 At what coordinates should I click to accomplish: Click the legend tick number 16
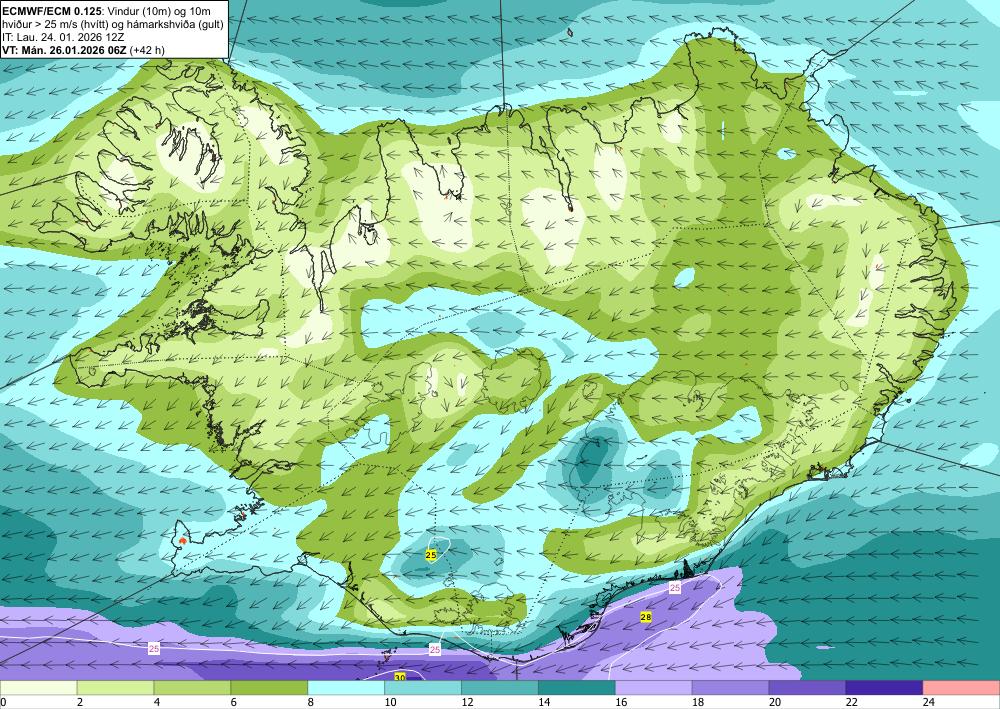coord(621,702)
